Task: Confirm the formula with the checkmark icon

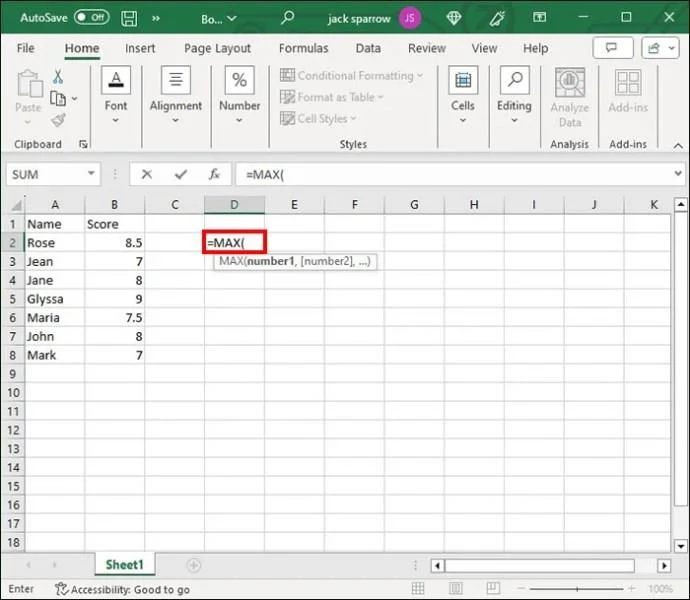Action: [x=181, y=174]
